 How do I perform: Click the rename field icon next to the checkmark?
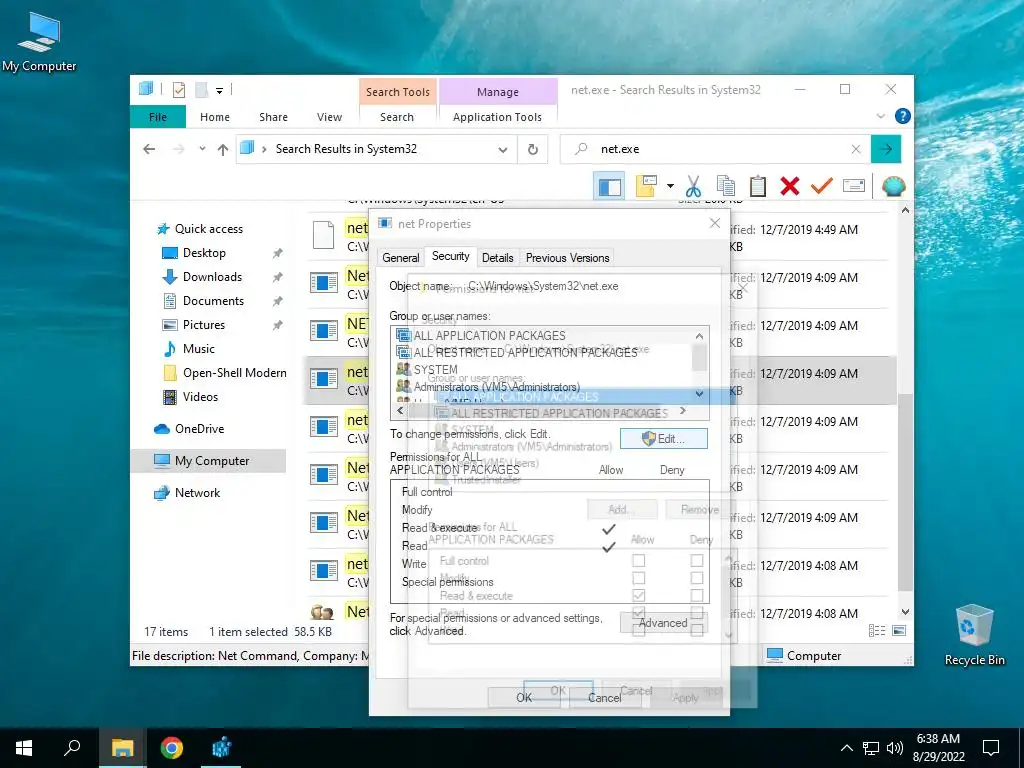pos(854,187)
